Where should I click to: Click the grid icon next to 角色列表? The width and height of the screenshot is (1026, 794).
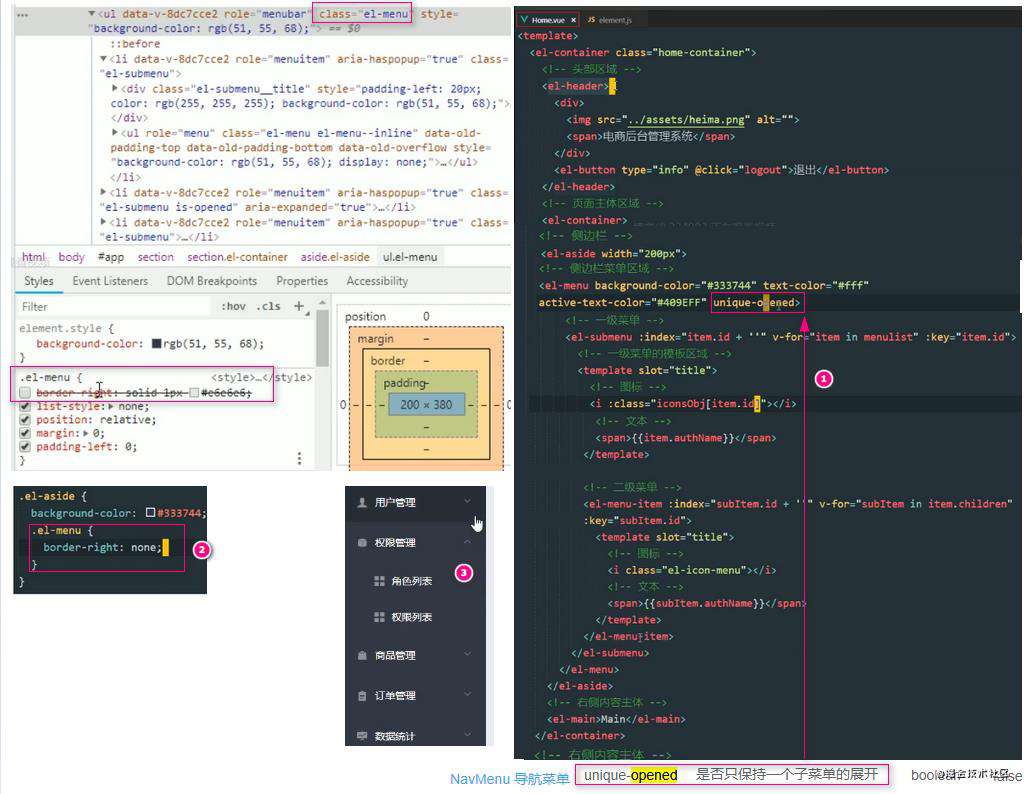[x=379, y=581]
